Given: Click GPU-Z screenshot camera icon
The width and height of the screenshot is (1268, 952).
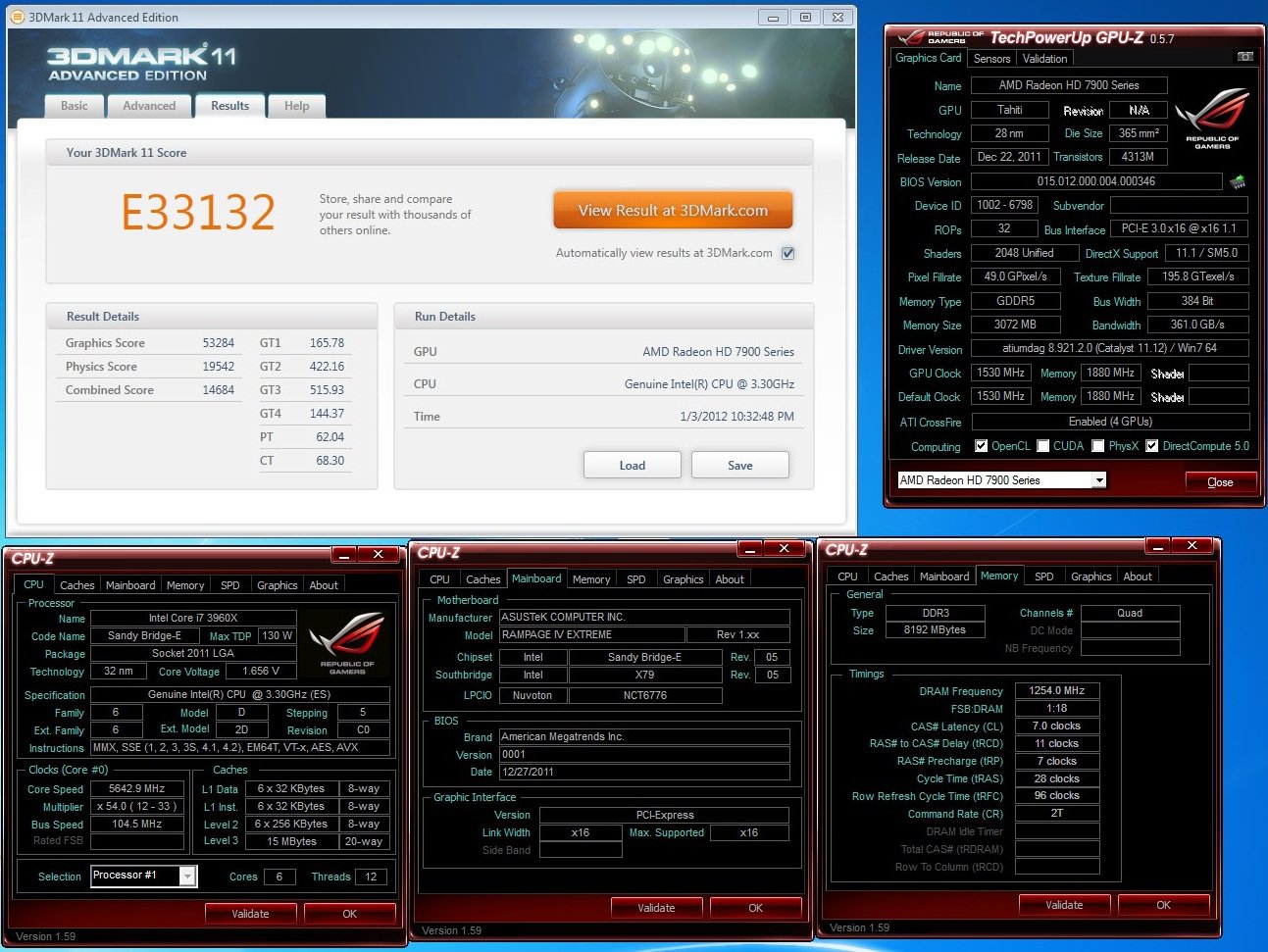Looking at the screenshot, I should [x=1244, y=57].
